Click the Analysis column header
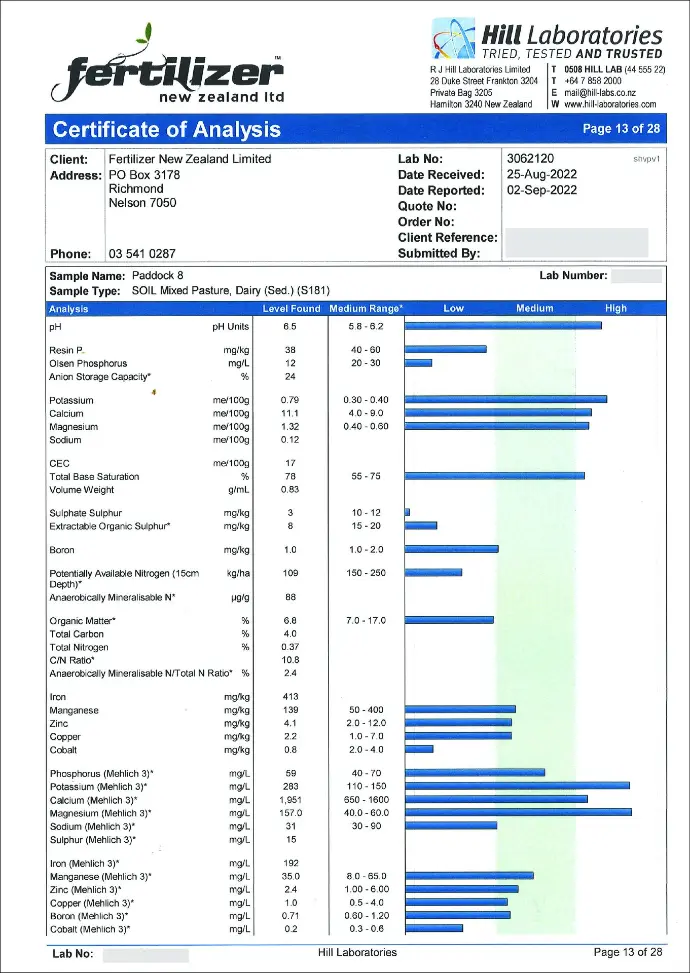Image resolution: width=690 pixels, height=973 pixels. pos(69,308)
